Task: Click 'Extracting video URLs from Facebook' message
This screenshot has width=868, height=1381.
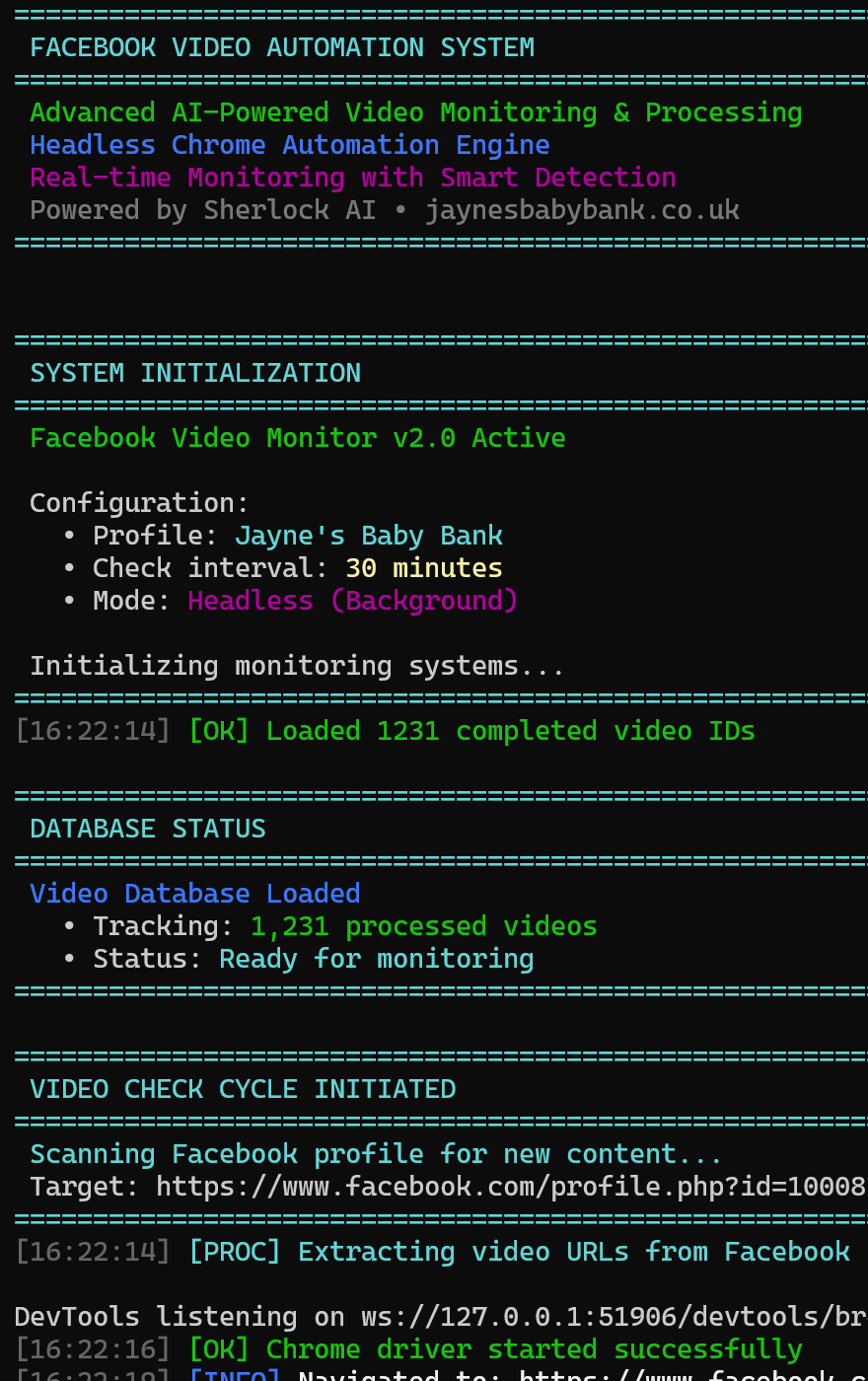Action: click(x=574, y=1252)
